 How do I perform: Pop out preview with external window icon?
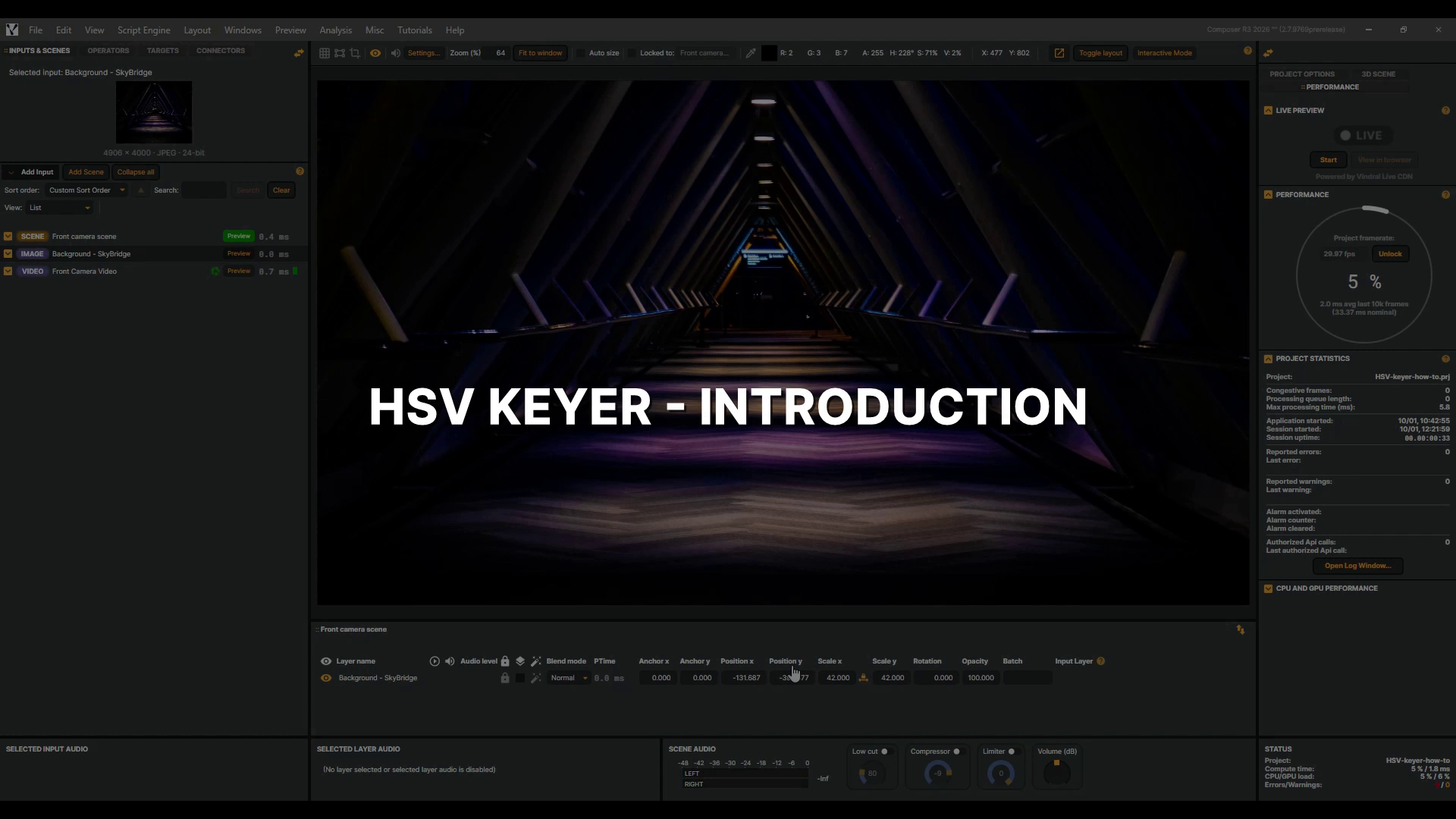1059,53
